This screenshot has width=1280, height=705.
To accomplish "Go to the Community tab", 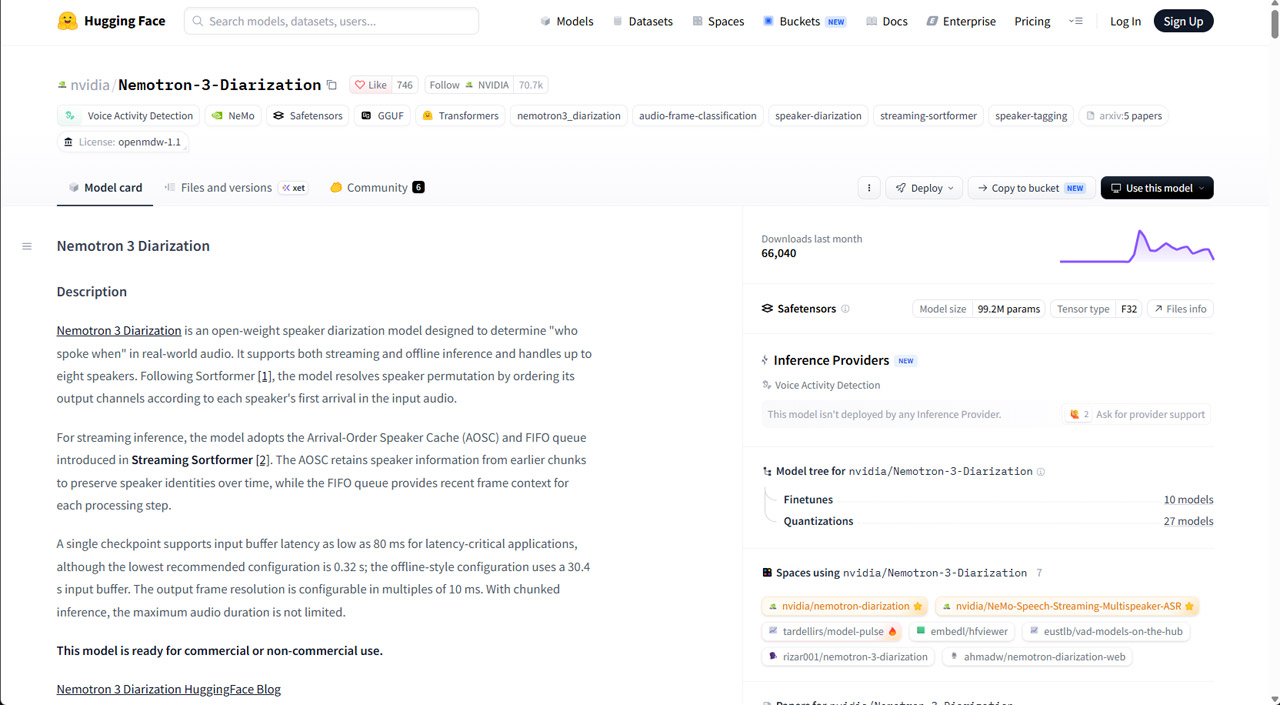I will (377, 188).
